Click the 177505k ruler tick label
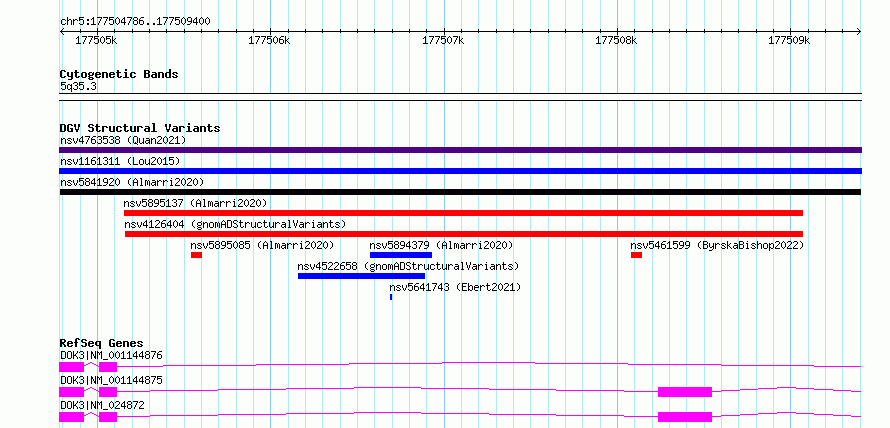This screenshot has height=428, width=890. 96,41
